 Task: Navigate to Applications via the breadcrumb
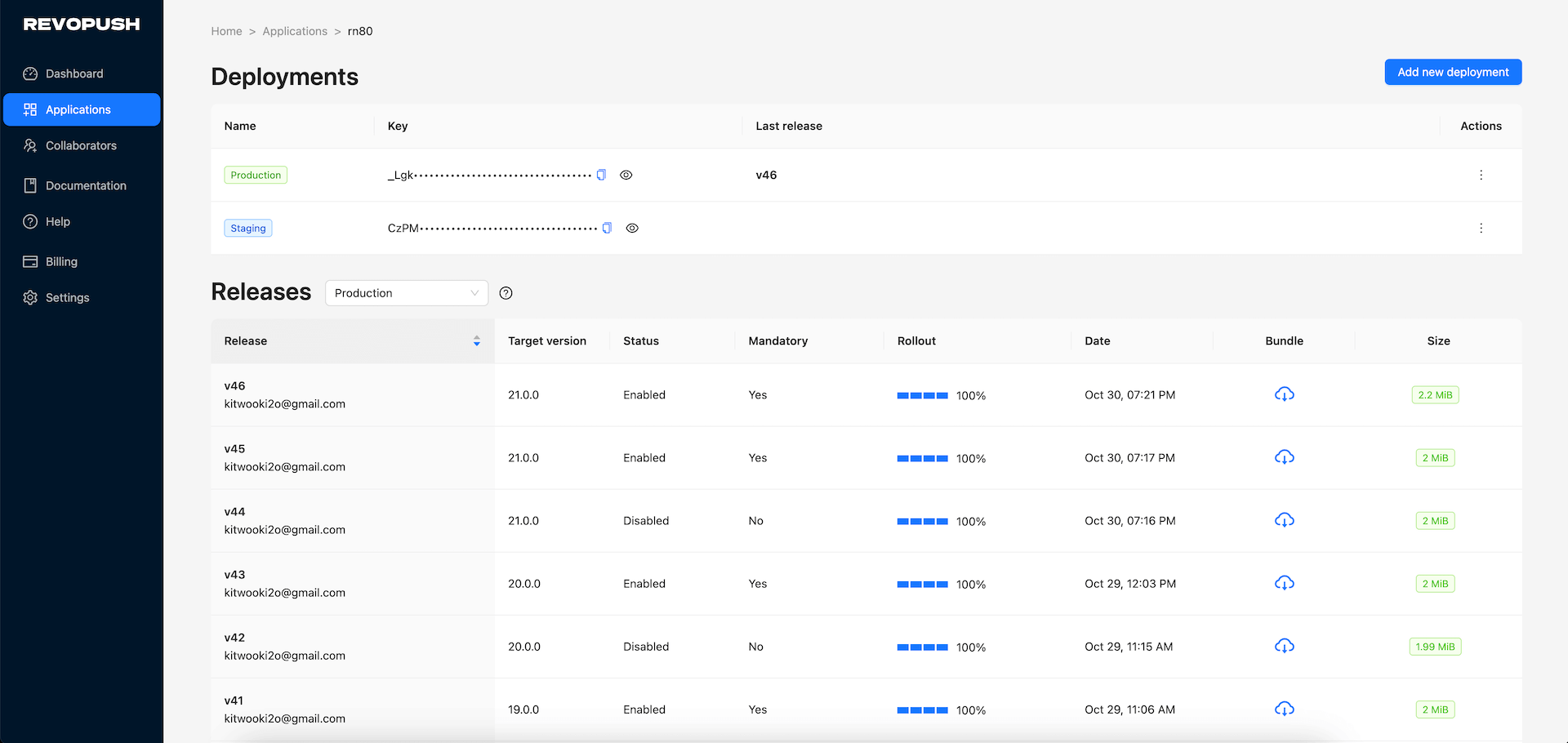tap(295, 31)
